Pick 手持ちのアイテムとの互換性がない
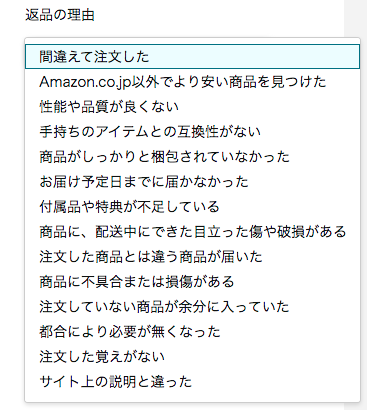367x410 pixels. pyautogui.click(x=192, y=132)
